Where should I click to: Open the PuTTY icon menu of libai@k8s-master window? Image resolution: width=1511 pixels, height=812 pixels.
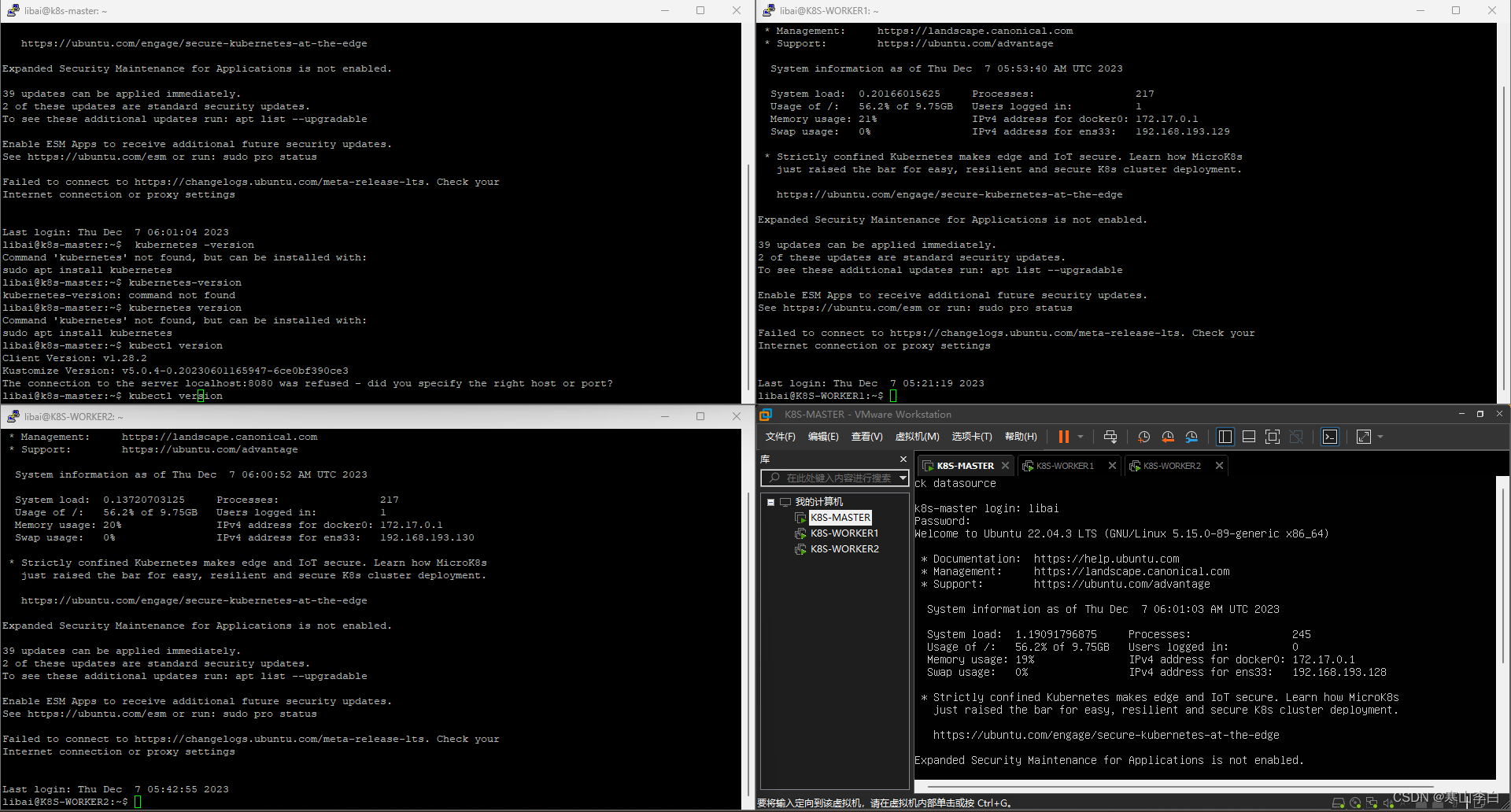tap(13, 10)
